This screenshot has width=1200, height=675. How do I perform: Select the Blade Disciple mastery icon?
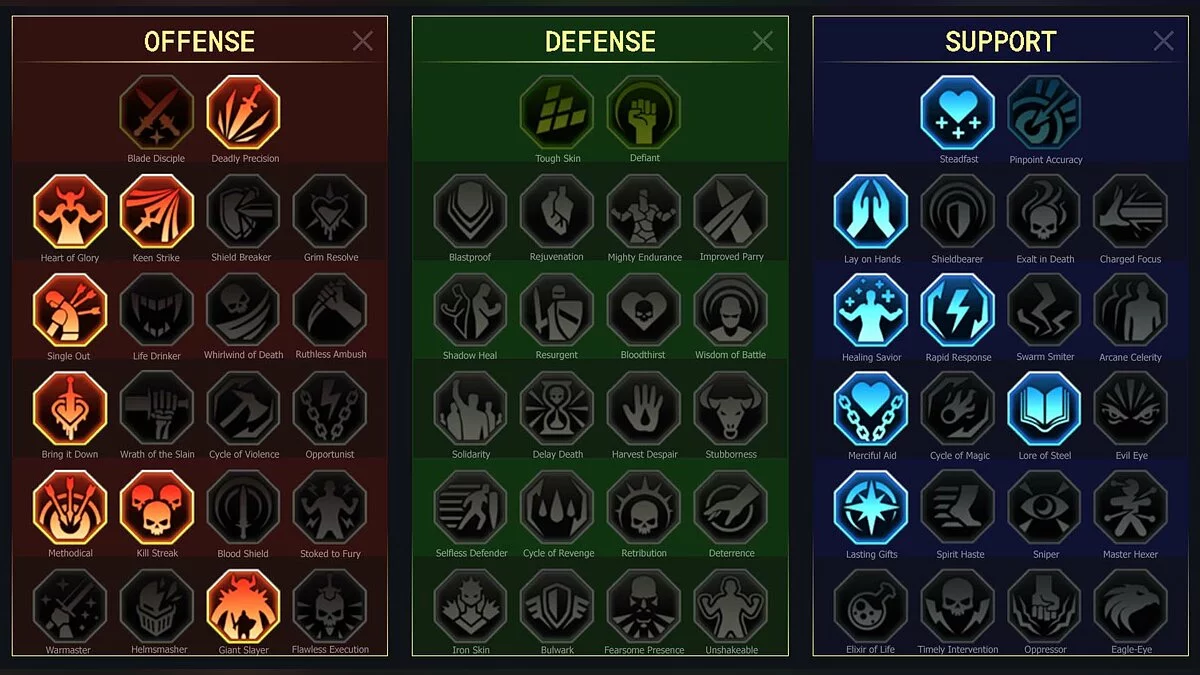point(156,112)
